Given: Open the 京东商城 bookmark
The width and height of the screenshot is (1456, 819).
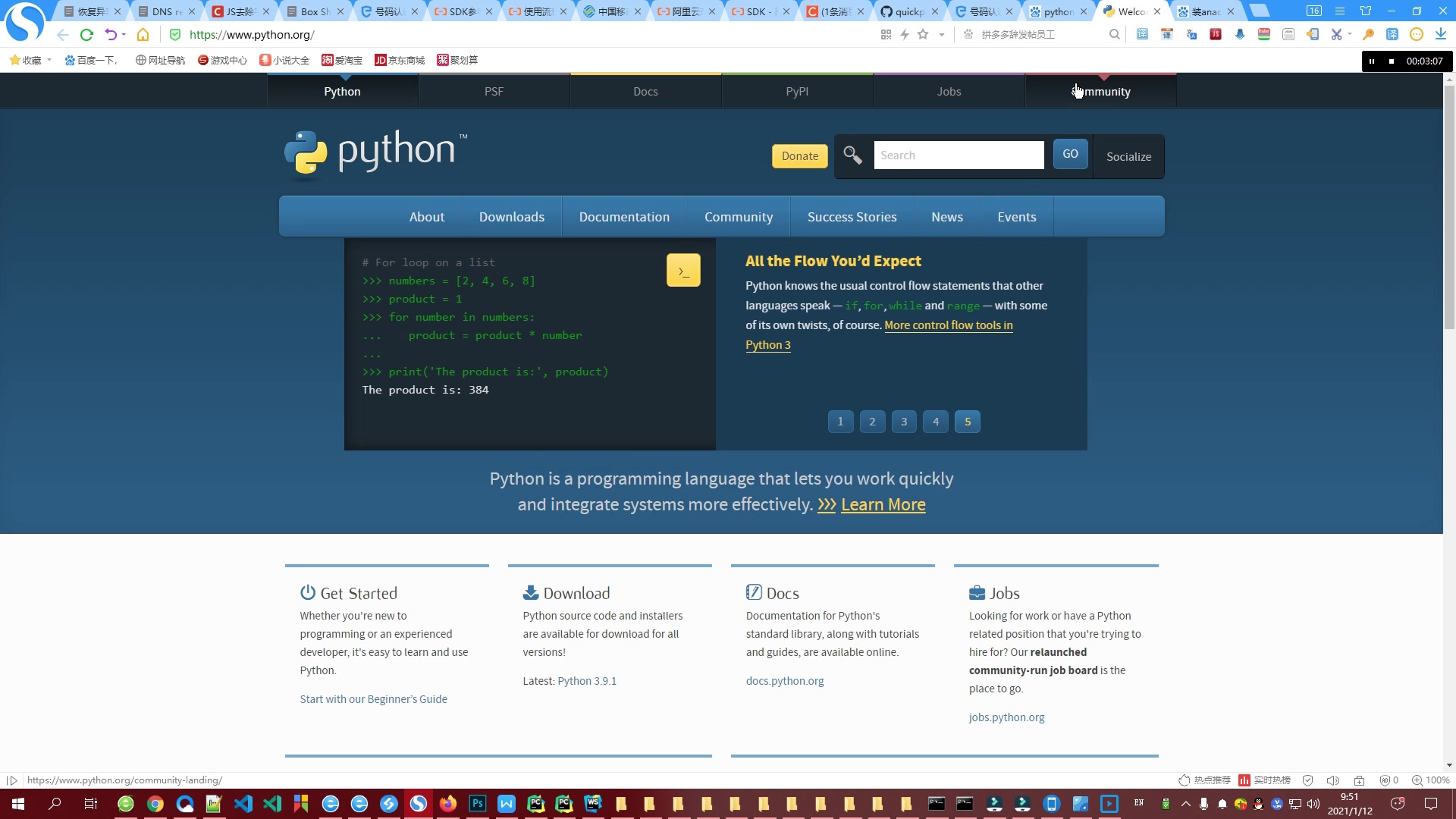Looking at the screenshot, I should (400, 61).
